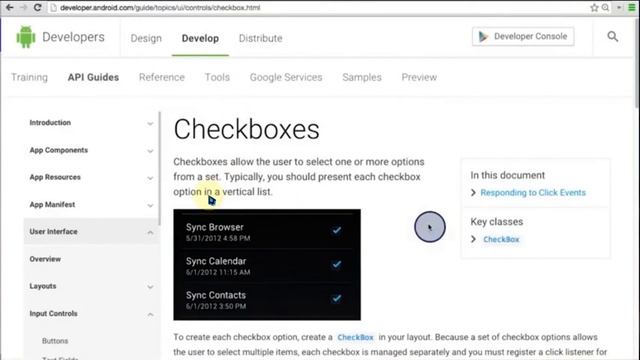640x360 pixels.
Task: Open the Tools section
Action: tap(217, 77)
